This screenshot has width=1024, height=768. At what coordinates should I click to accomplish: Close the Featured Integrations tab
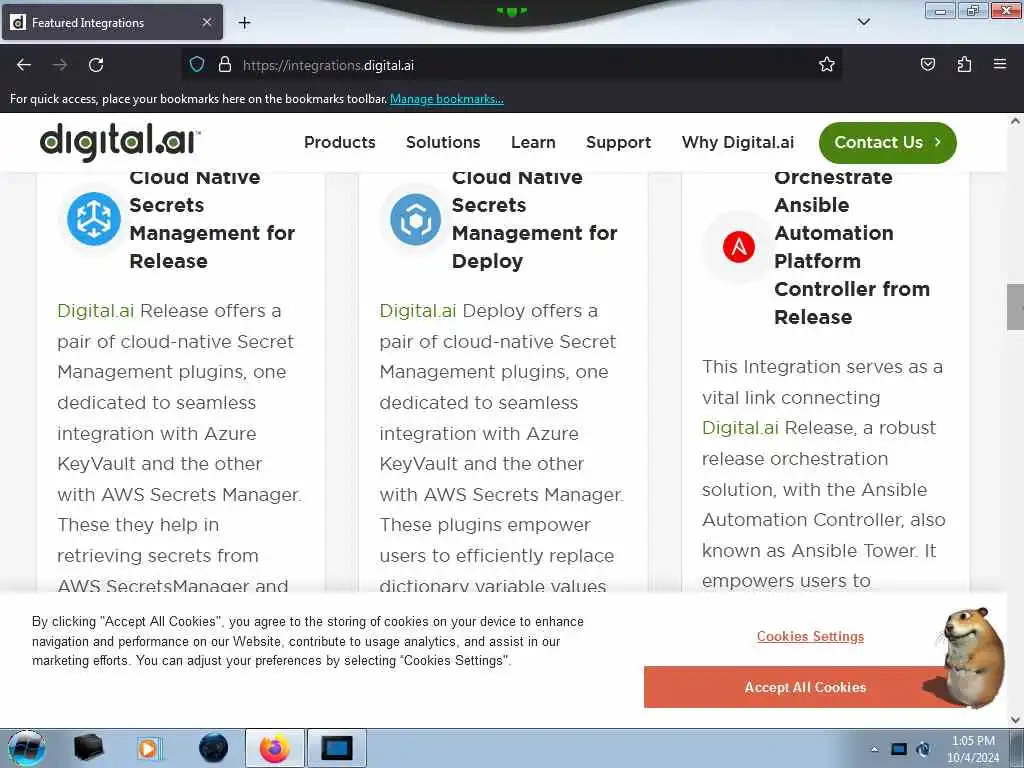click(x=206, y=22)
